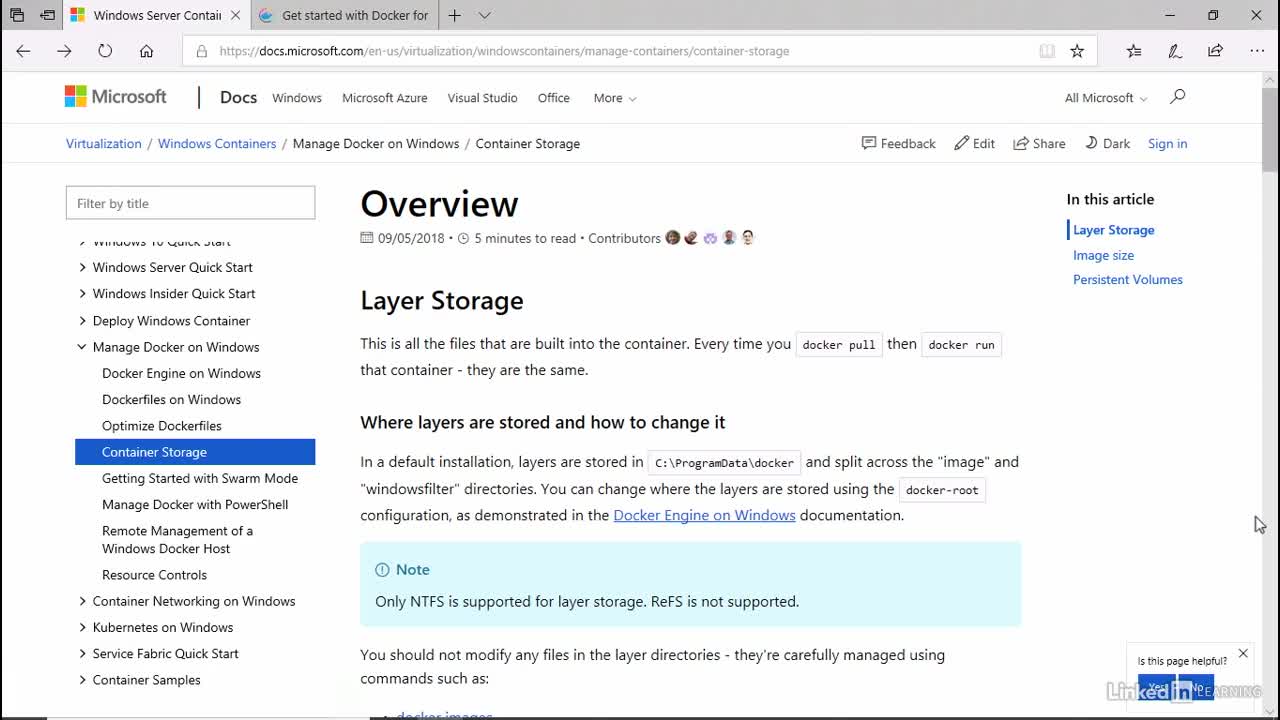Image resolution: width=1280 pixels, height=720 pixels.
Task: Set these tabs aside
Action: point(48,15)
